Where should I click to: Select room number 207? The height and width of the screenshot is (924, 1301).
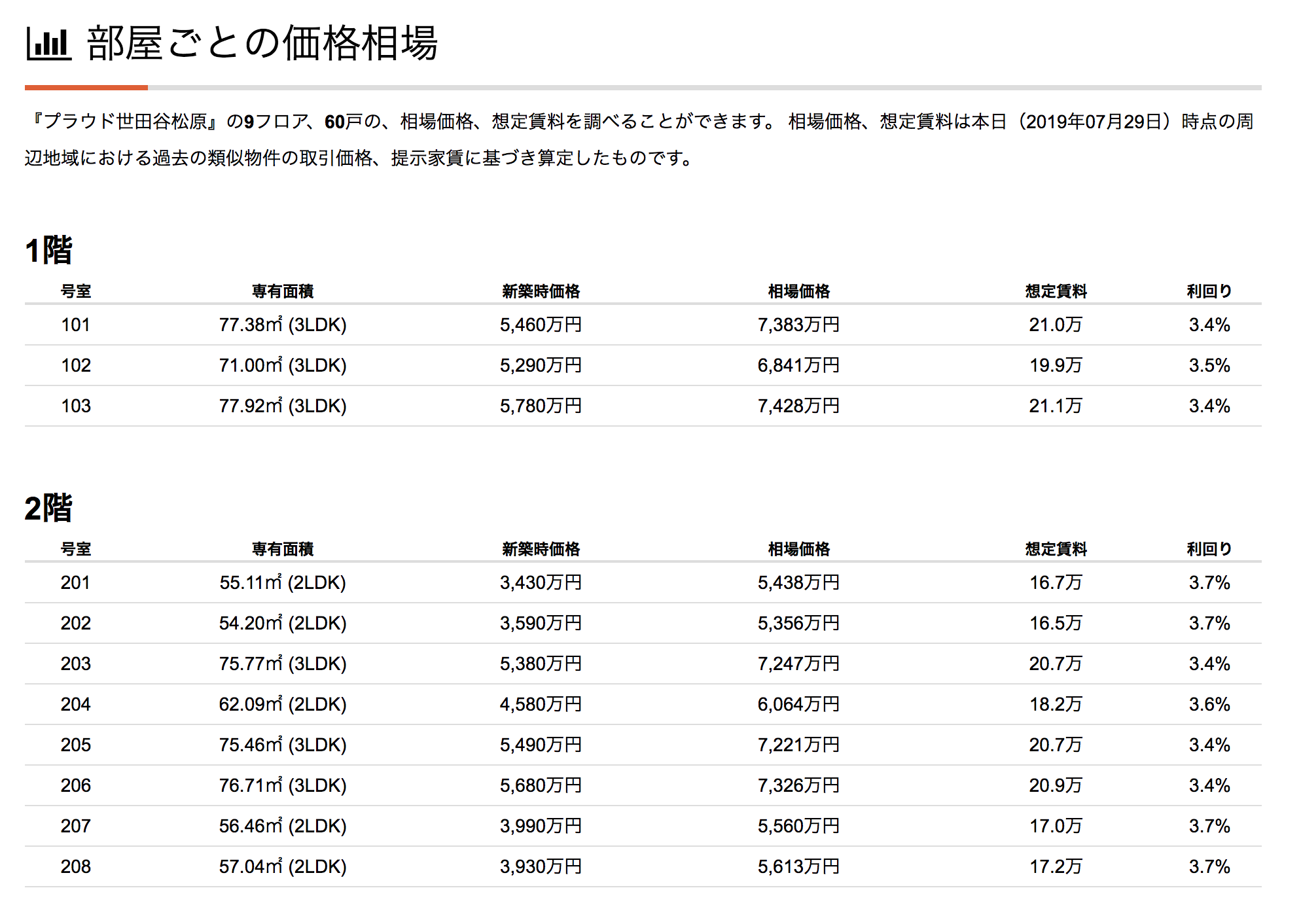(x=75, y=826)
